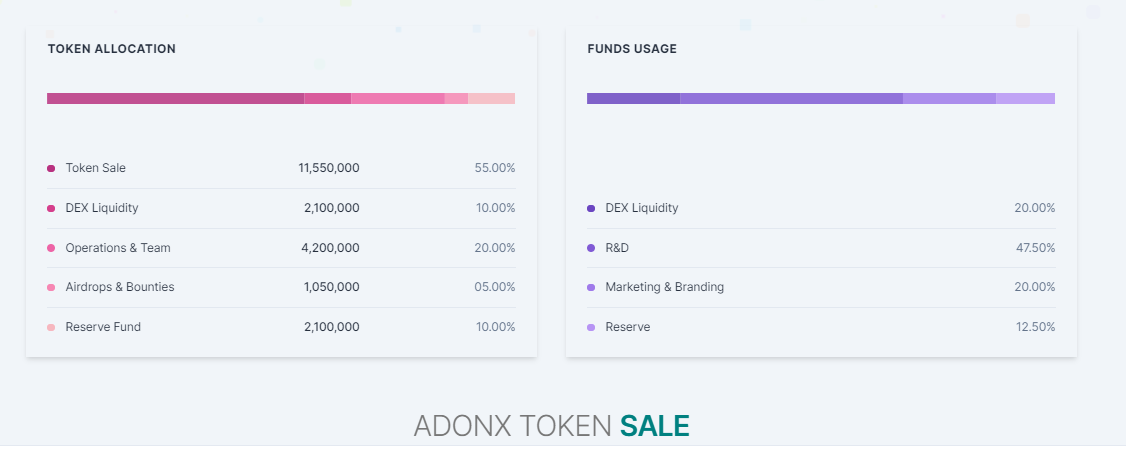Image resolution: width=1126 pixels, height=459 pixels.
Task: Click the 47.50% R&D percentage
Action: (1034, 248)
